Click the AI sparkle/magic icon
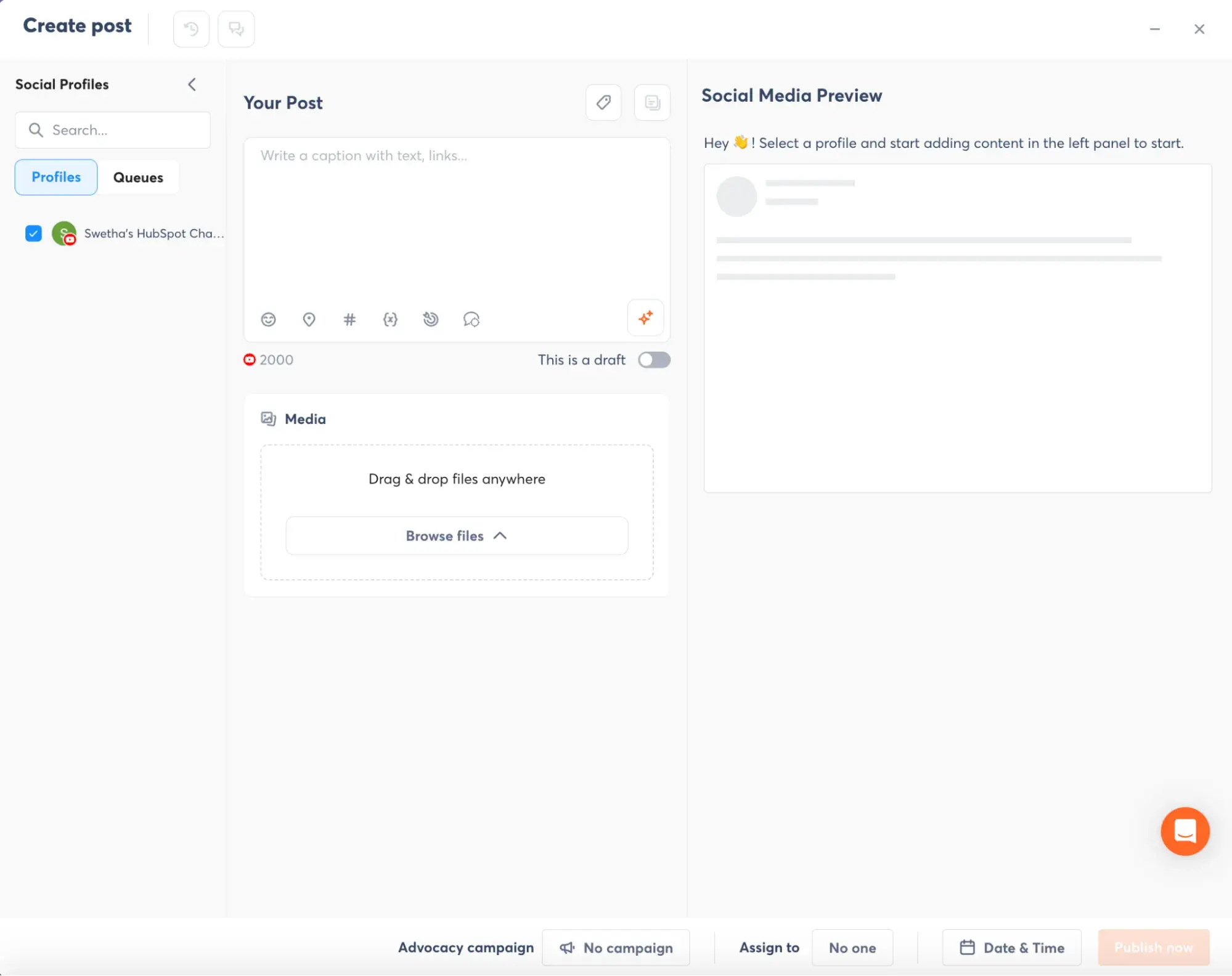The height and width of the screenshot is (976, 1232). 645,318
